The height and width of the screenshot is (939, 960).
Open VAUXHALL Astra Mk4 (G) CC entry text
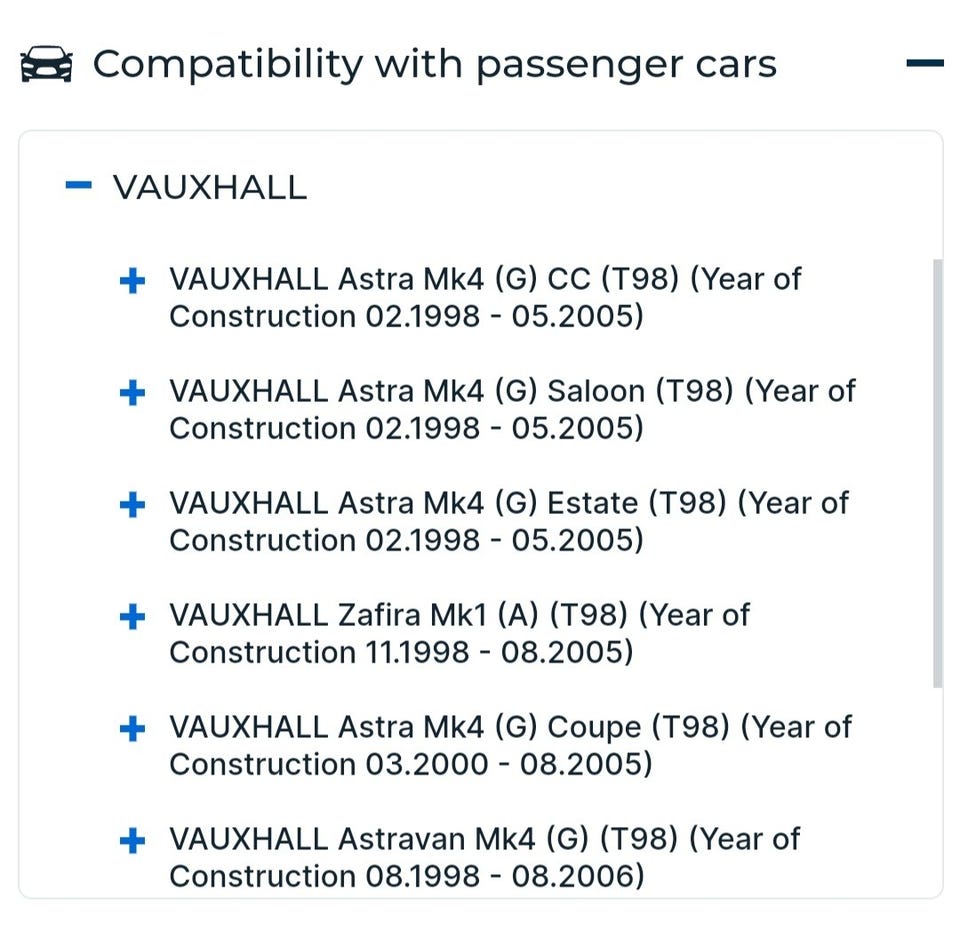485,297
